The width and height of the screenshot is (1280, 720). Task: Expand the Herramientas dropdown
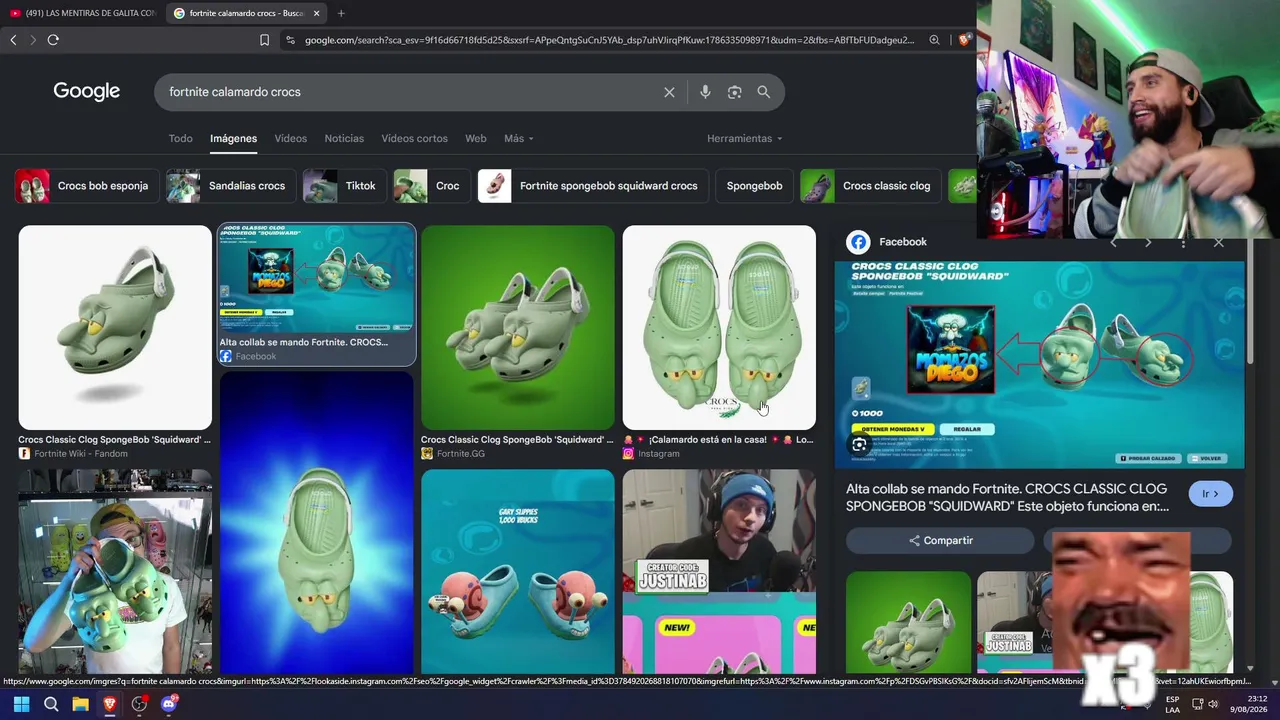tap(745, 138)
